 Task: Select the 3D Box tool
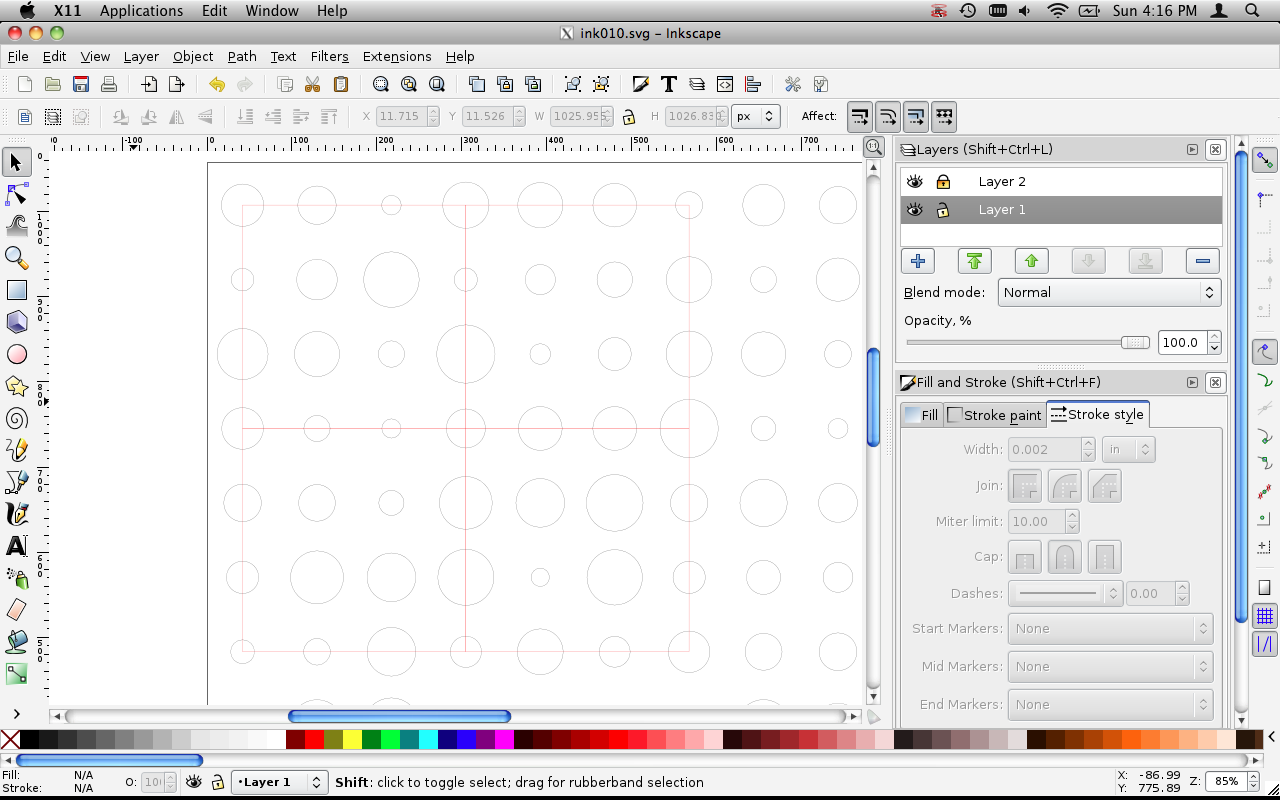tap(16, 321)
